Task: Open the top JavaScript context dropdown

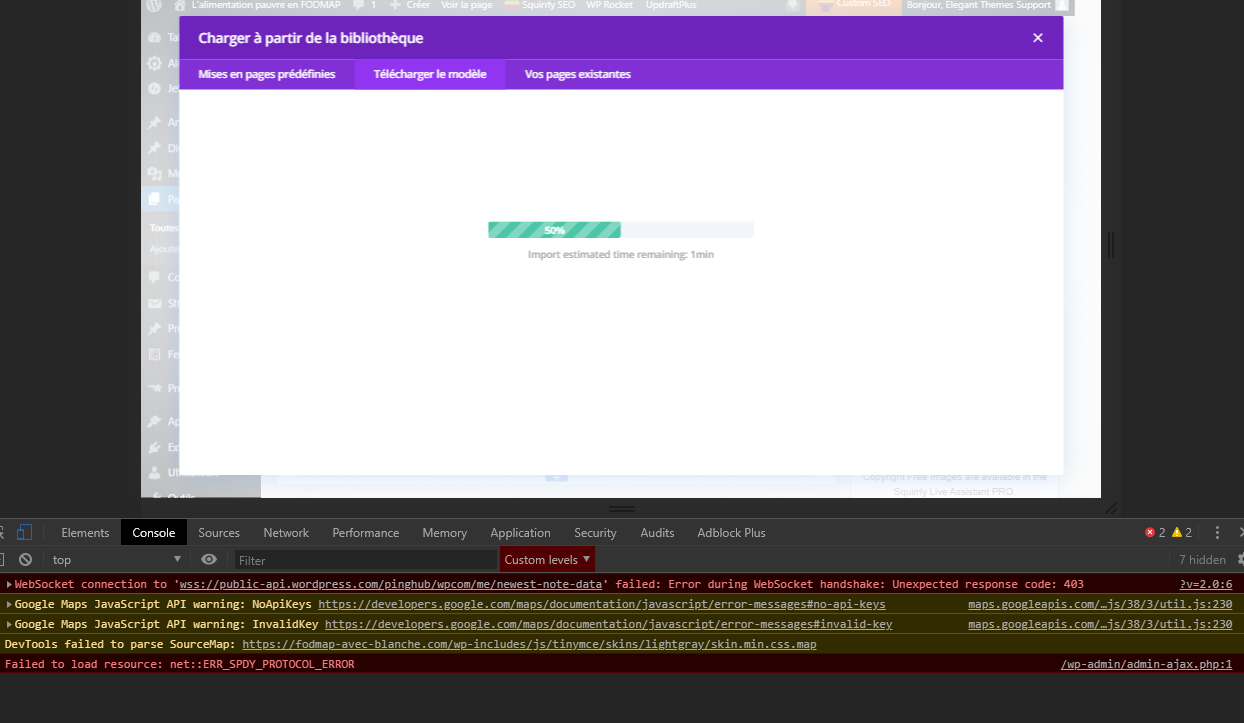Action: coord(116,560)
